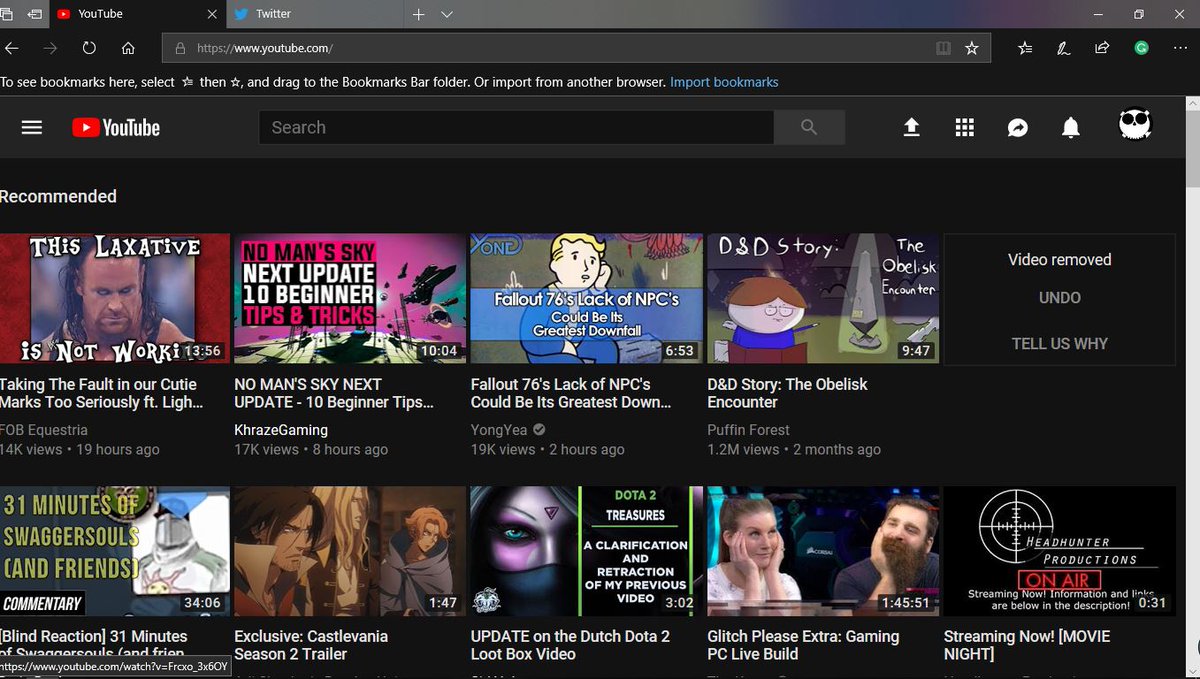Add page to favorites star icon
The image size is (1200, 679).
click(972, 47)
